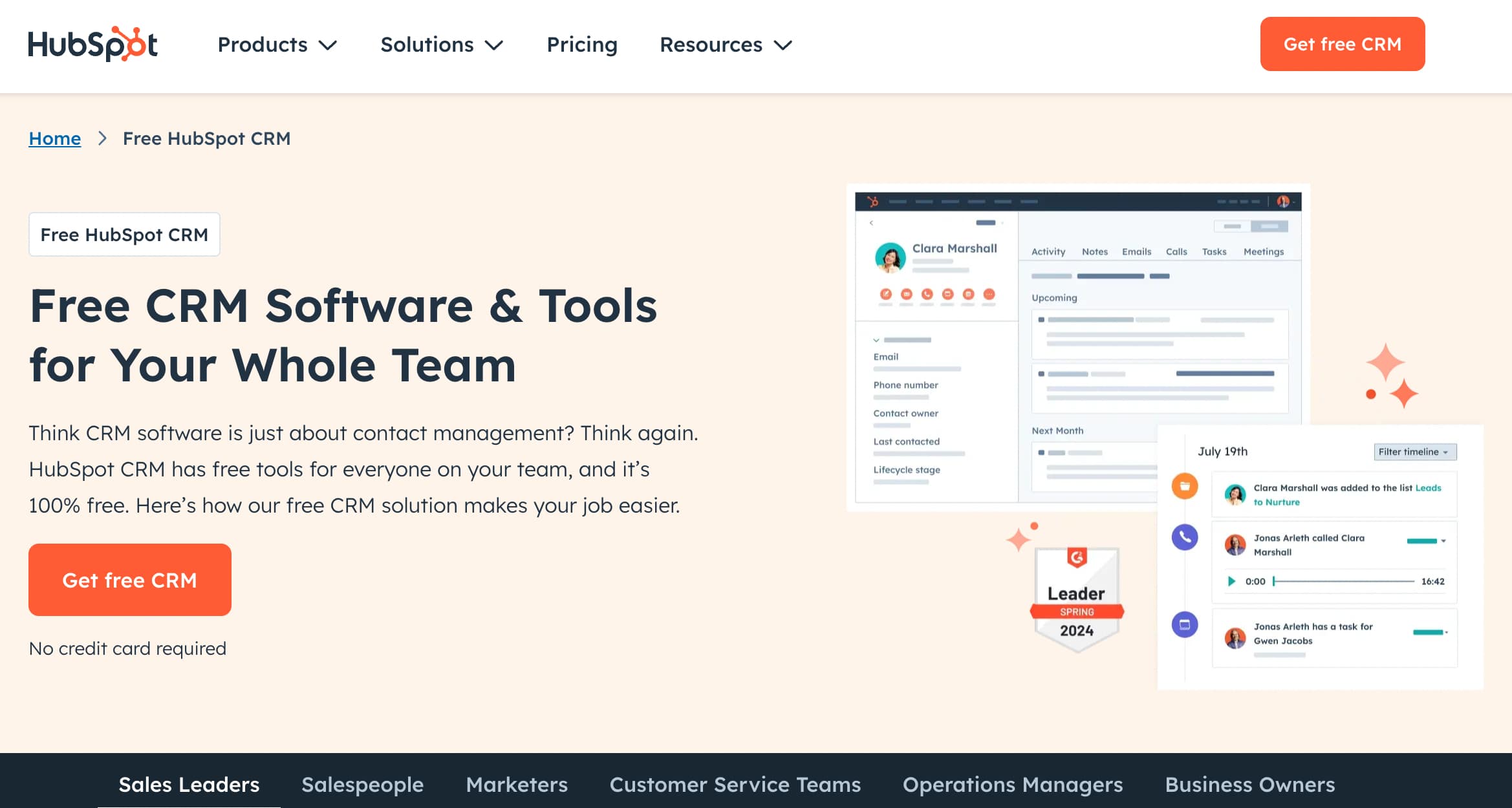Click the user avatar in the CRM top bar
The image size is (1512, 808).
point(1284,201)
